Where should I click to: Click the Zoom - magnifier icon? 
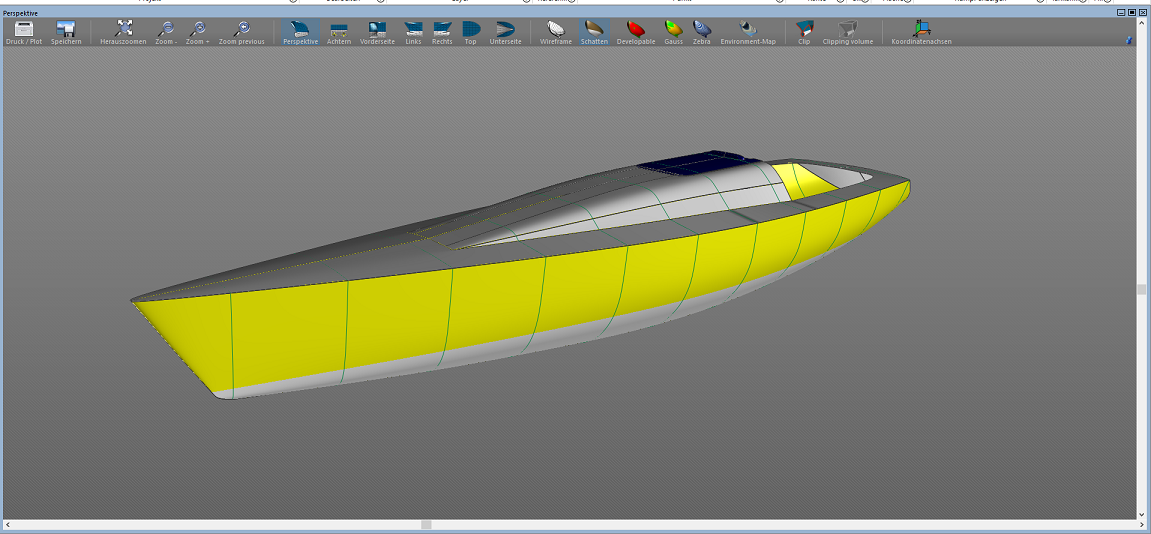click(x=166, y=31)
